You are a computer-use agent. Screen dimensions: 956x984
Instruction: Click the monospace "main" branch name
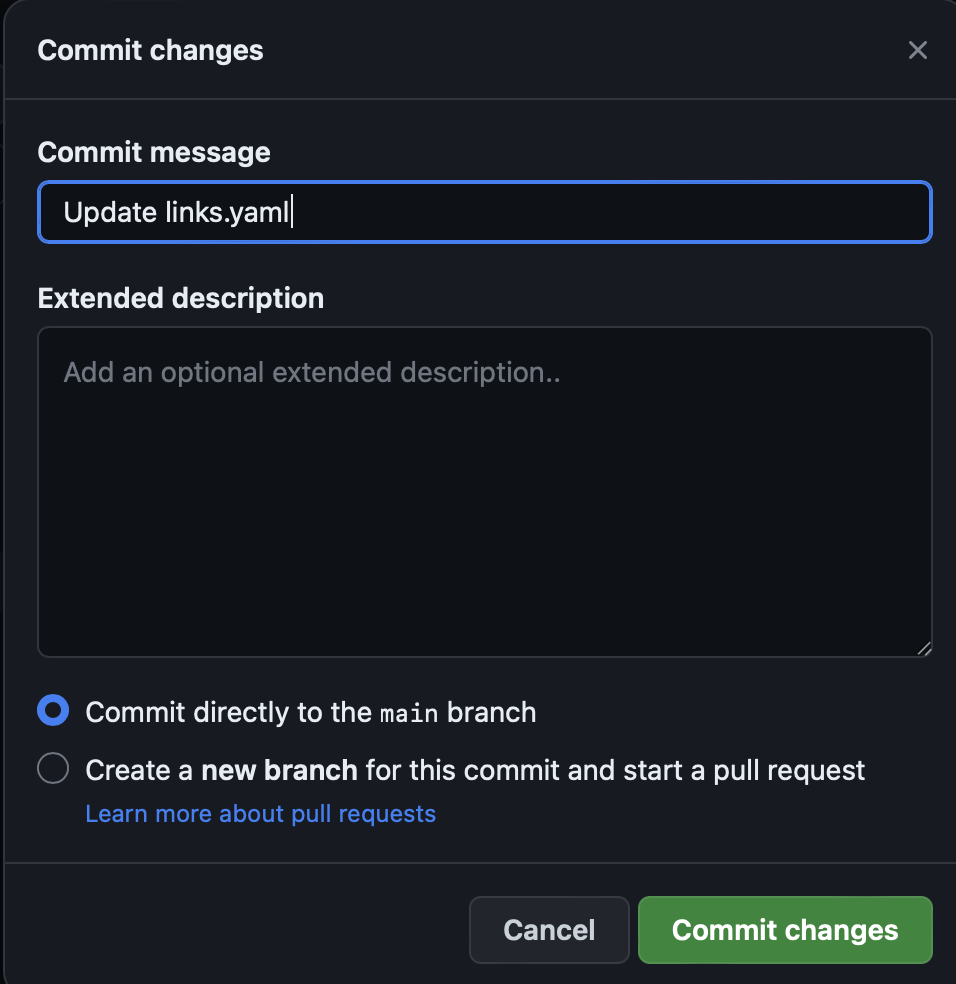(x=410, y=713)
